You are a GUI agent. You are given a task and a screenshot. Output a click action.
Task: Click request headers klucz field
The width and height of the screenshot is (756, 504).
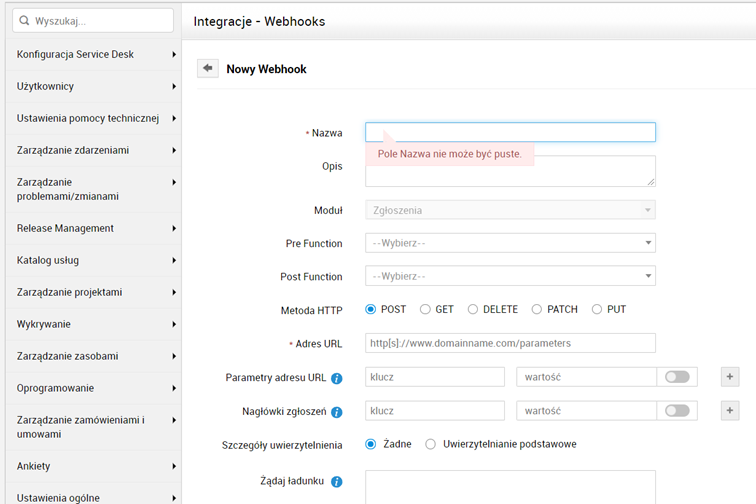(x=435, y=410)
